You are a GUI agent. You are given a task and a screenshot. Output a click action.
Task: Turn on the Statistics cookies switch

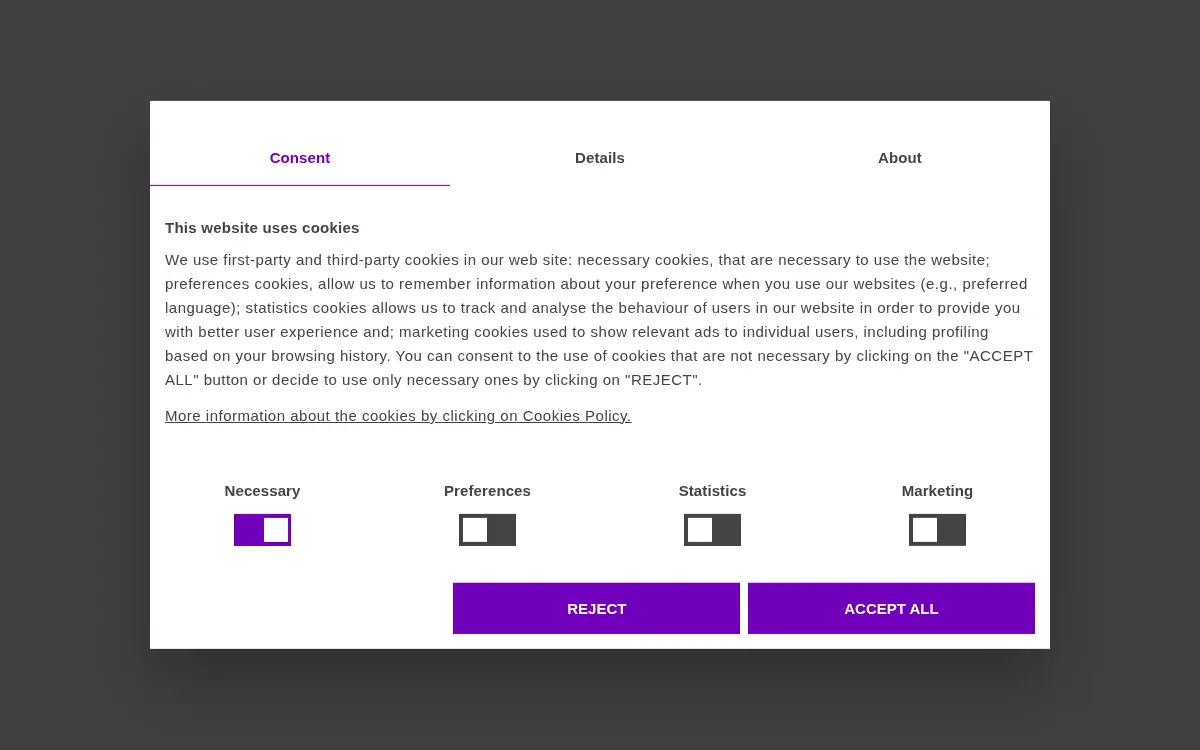pos(712,530)
